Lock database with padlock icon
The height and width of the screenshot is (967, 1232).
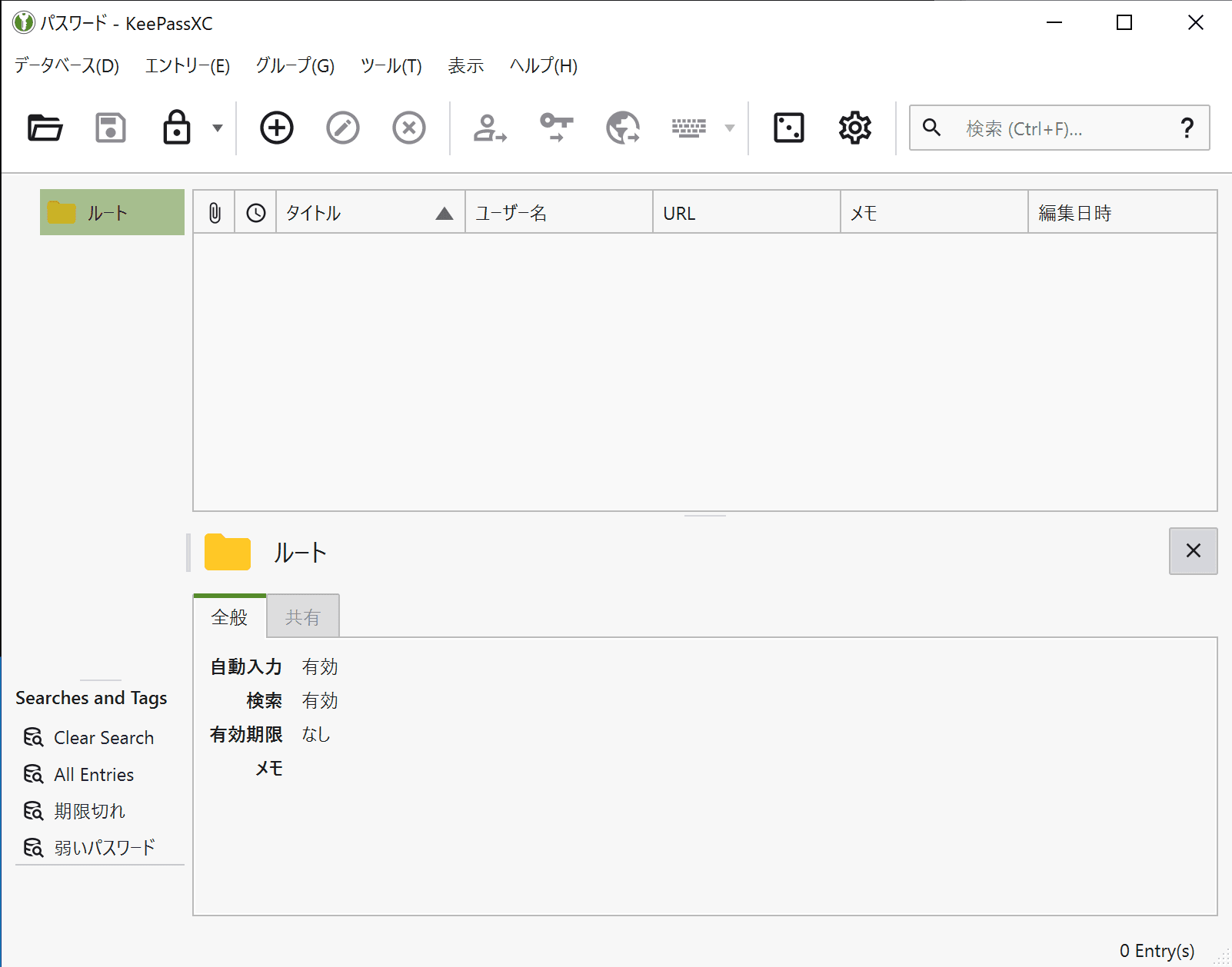click(177, 128)
